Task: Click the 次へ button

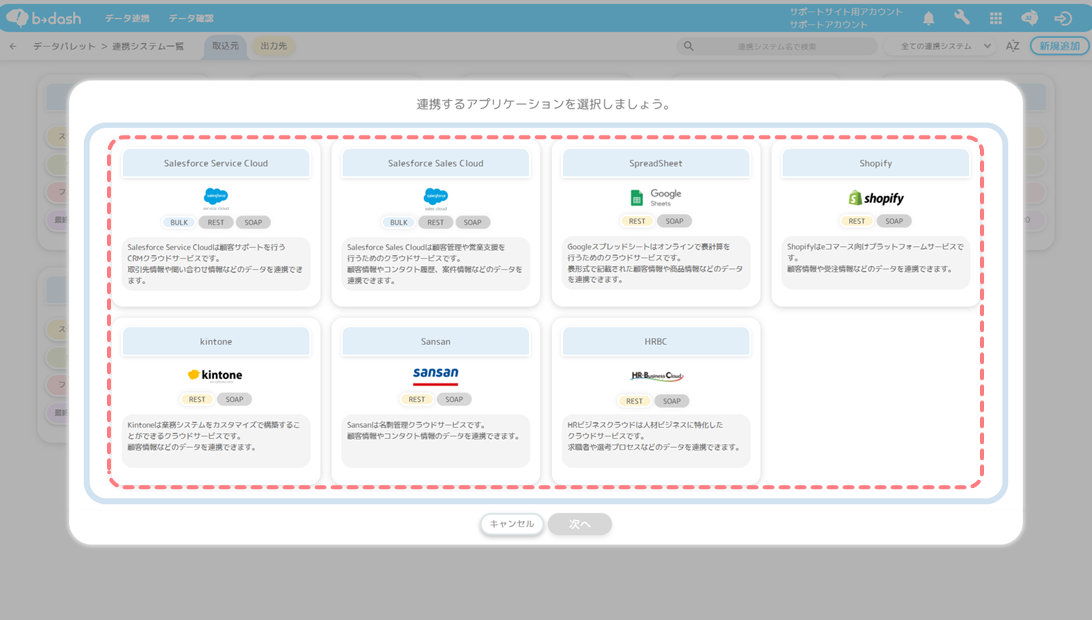Action: (x=579, y=524)
